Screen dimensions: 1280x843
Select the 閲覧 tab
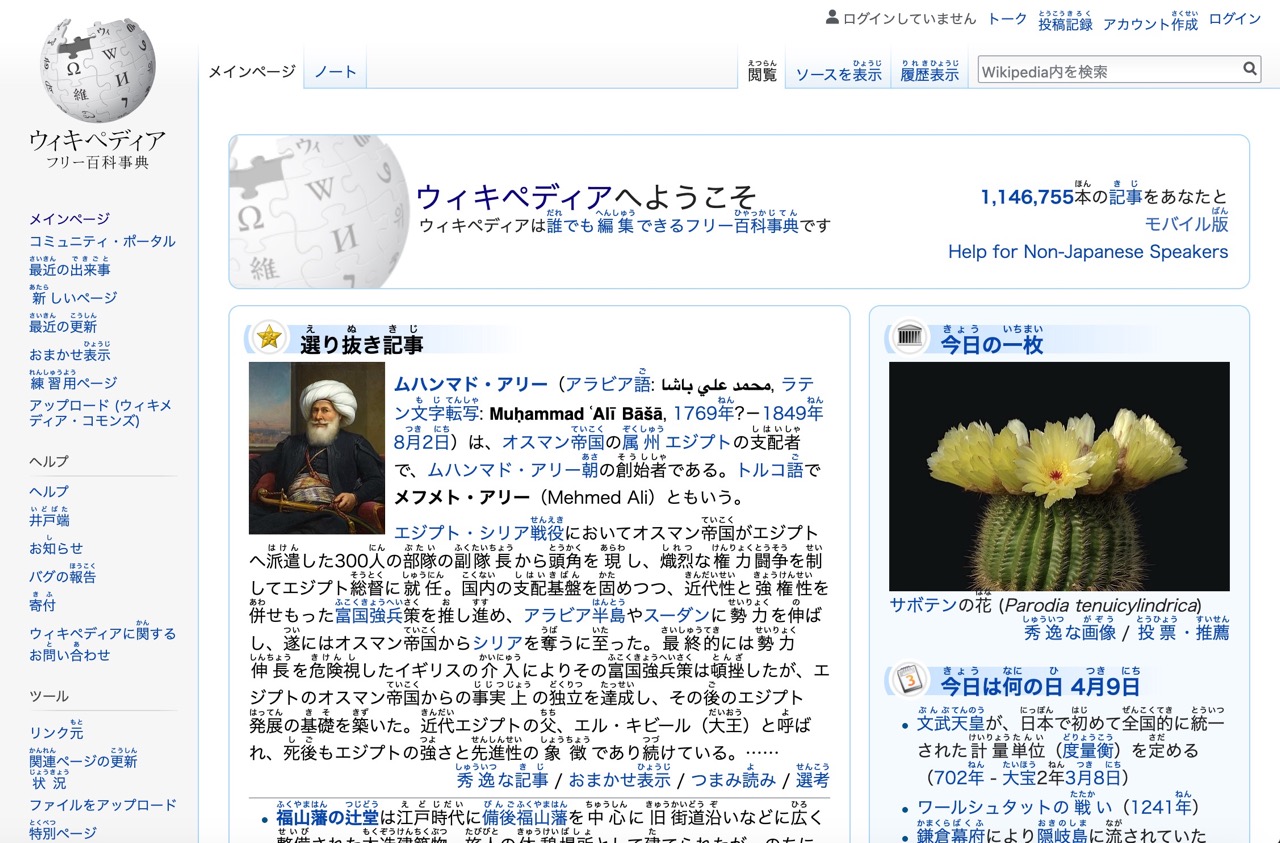[x=762, y=70]
